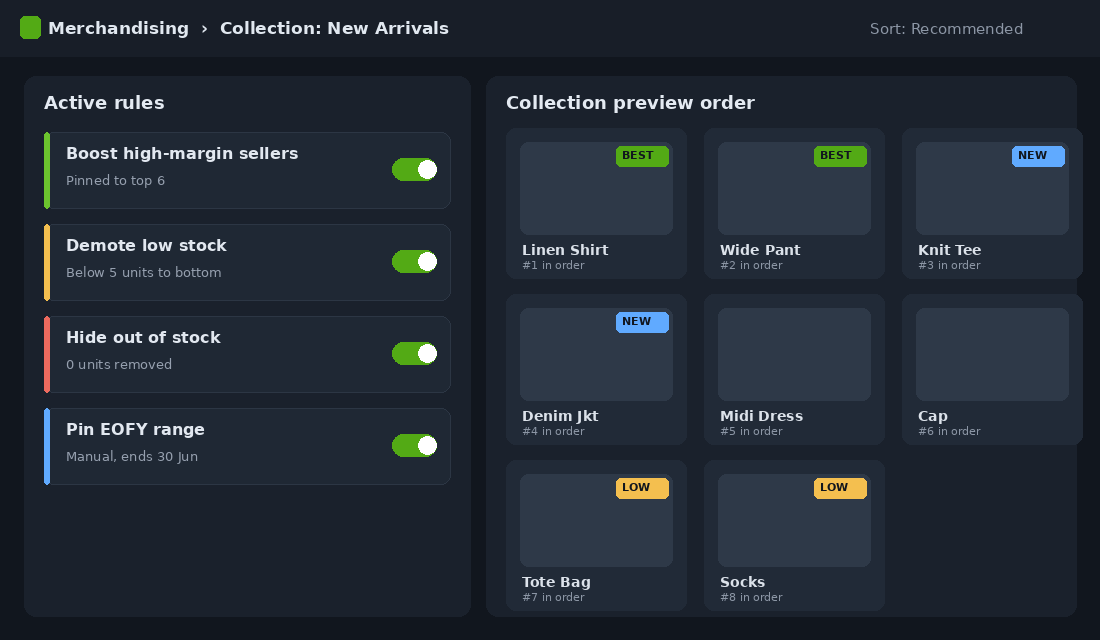Click the Knit Tee product name
Viewport: 1100px width, 640px height.
coord(949,250)
